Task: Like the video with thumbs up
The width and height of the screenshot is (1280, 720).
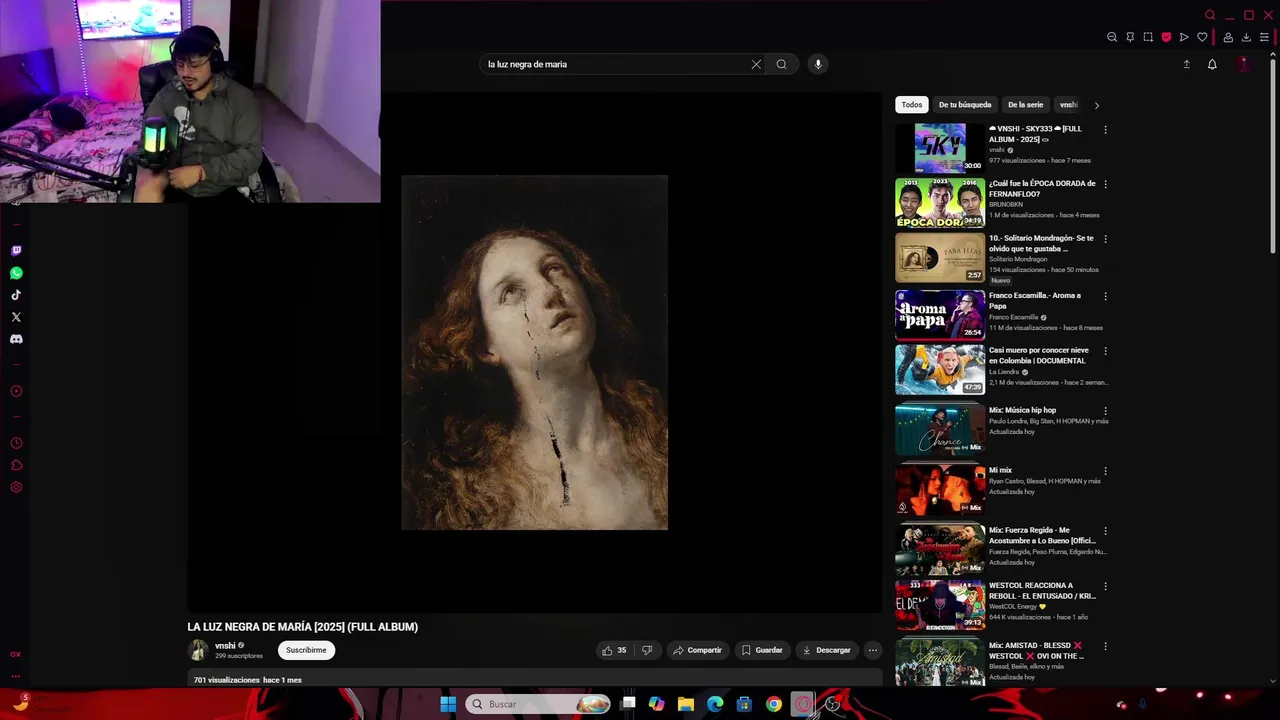Action: coord(614,650)
